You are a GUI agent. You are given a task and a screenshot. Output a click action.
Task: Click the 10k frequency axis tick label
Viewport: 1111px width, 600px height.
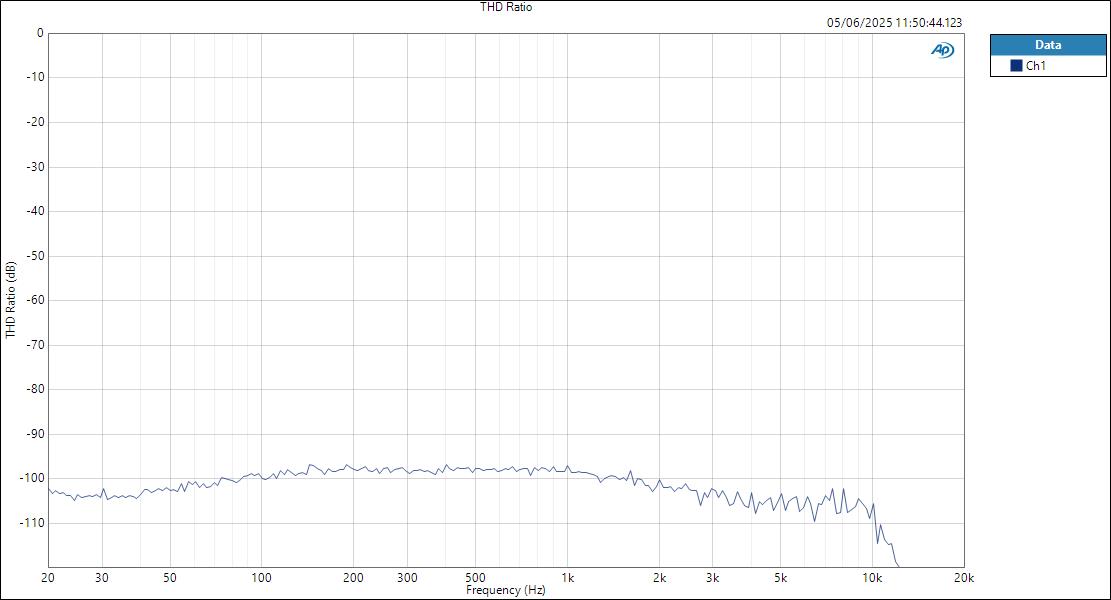click(x=872, y=578)
